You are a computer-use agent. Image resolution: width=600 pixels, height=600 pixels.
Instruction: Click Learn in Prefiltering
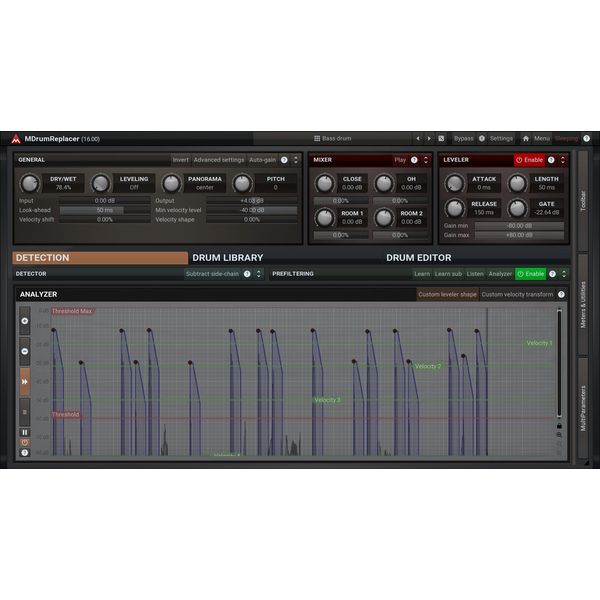(x=422, y=274)
